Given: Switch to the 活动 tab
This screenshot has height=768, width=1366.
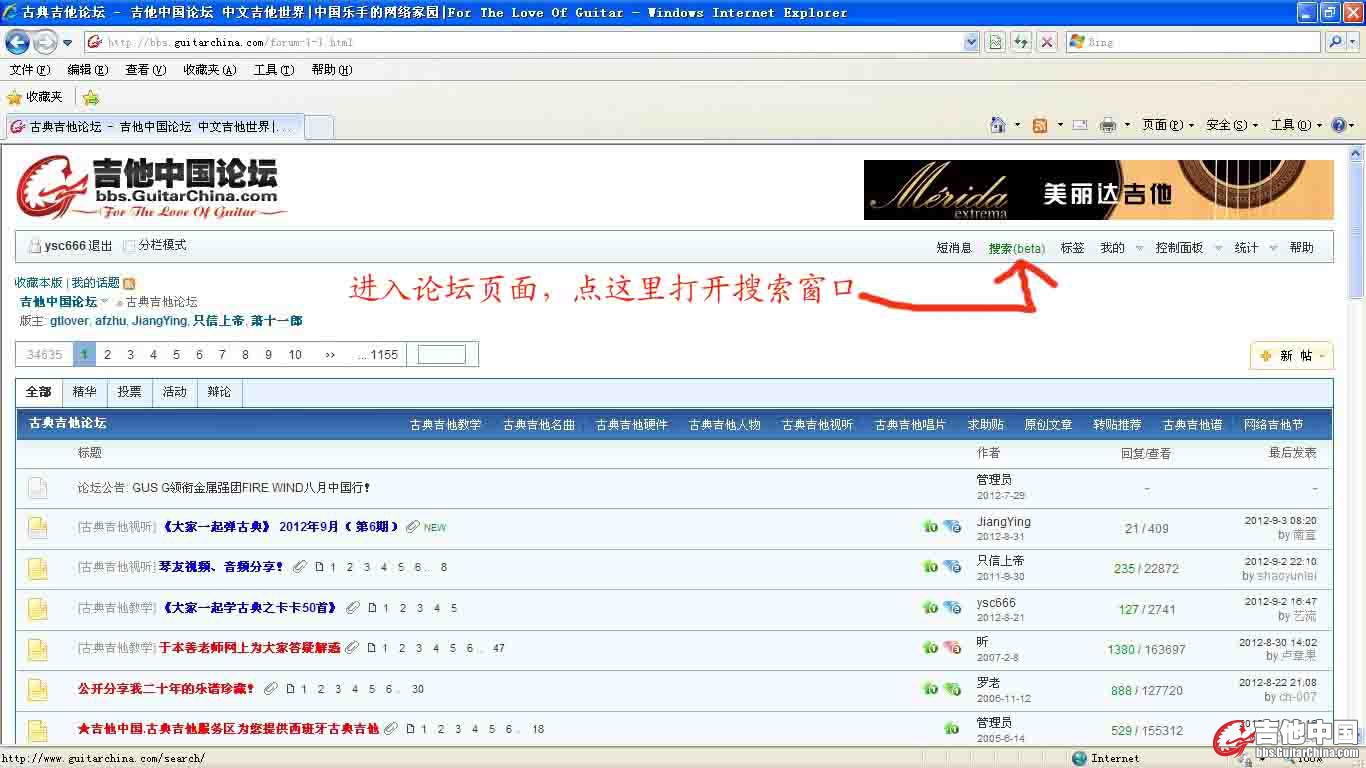Looking at the screenshot, I should pos(175,392).
